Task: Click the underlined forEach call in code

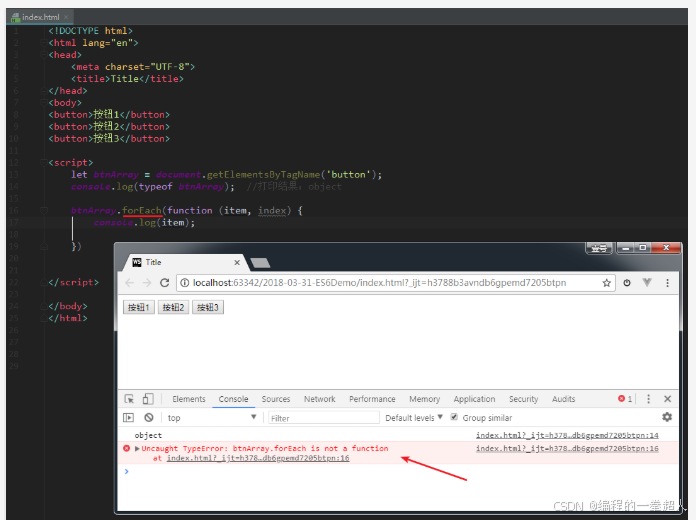Action: pyautogui.click(x=142, y=210)
